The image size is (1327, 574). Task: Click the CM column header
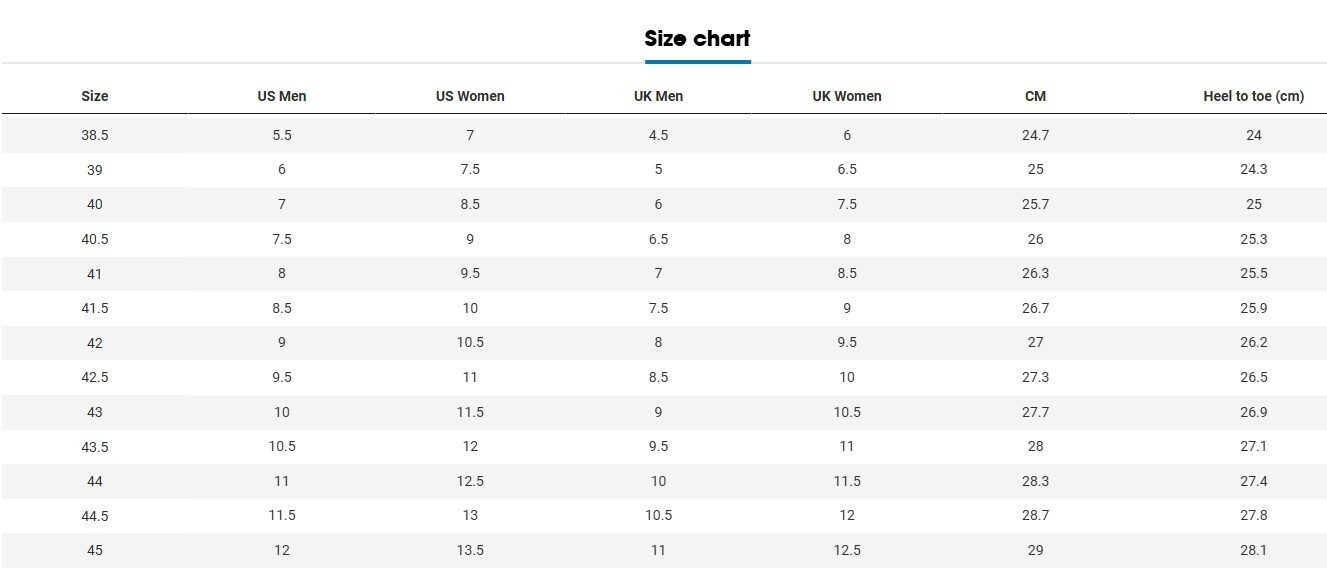[x=1035, y=97]
